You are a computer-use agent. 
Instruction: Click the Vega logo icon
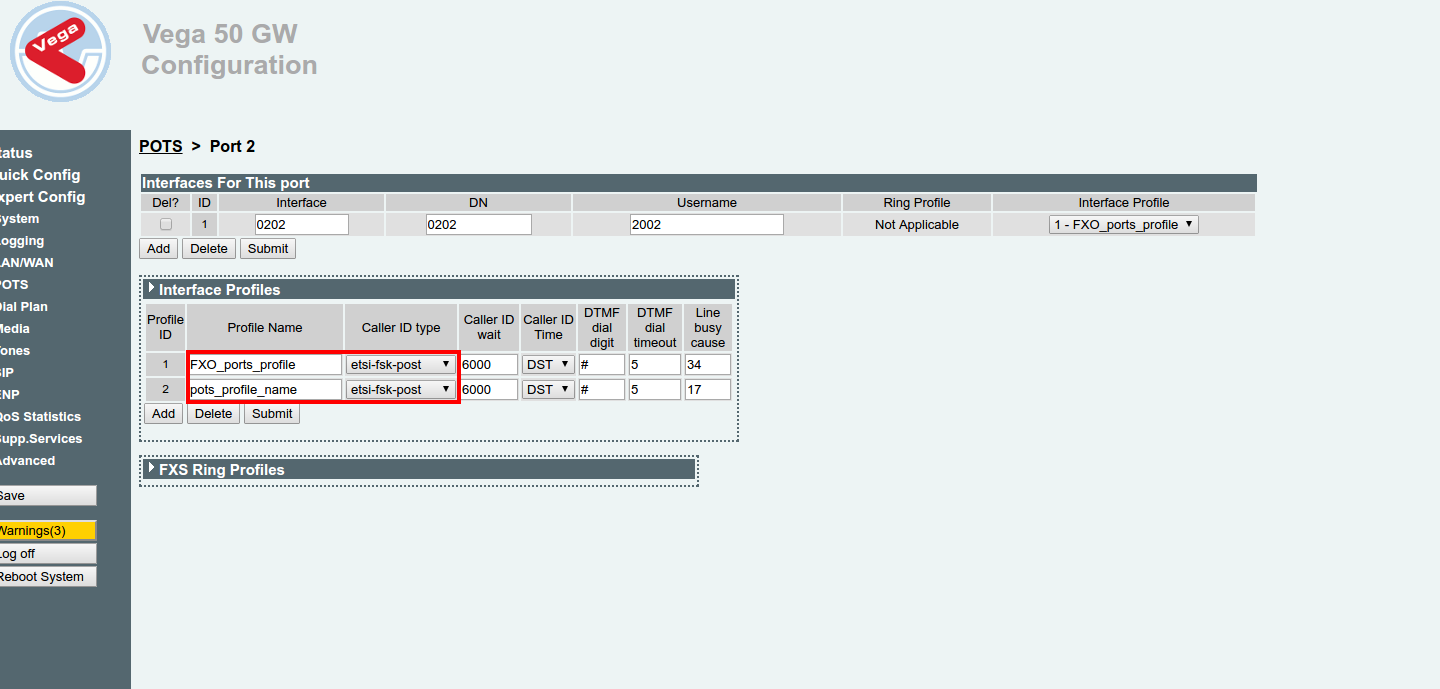60,52
